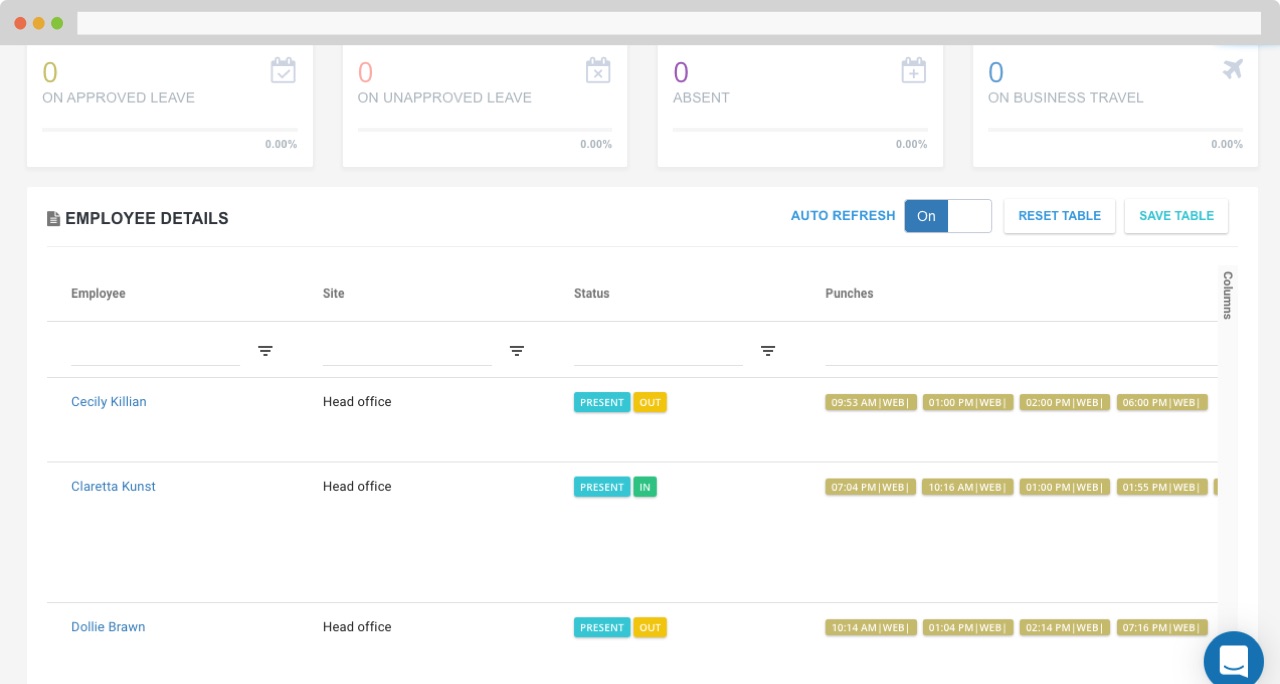Click the Employee Details document icon
Image resolution: width=1280 pixels, height=684 pixels.
pos(54,218)
